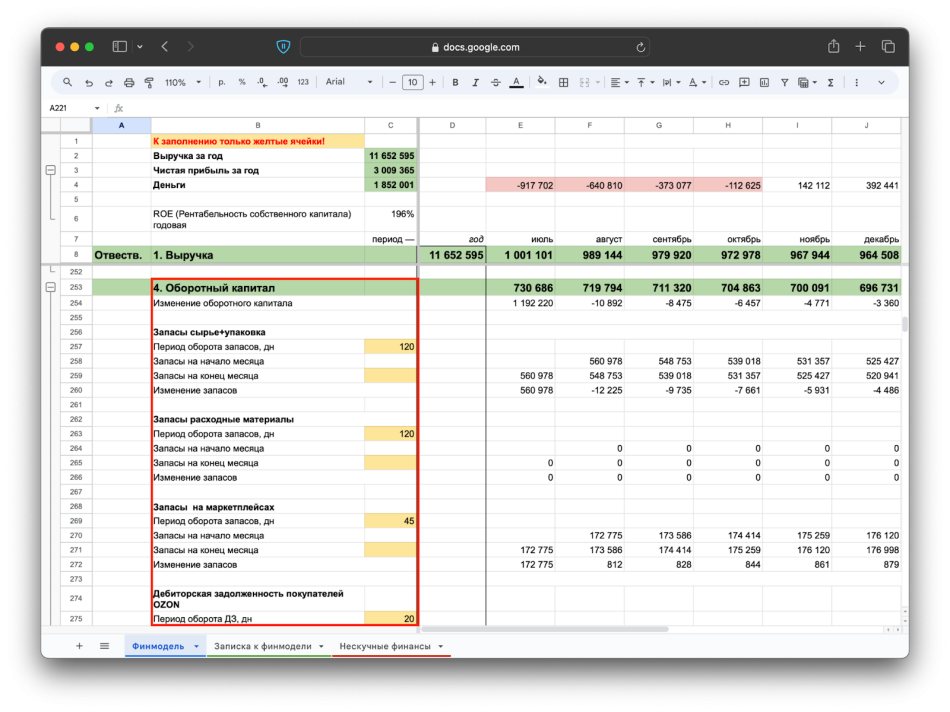Open the Borders tool
Viewport: 950px width, 712px height.
(x=564, y=83)
